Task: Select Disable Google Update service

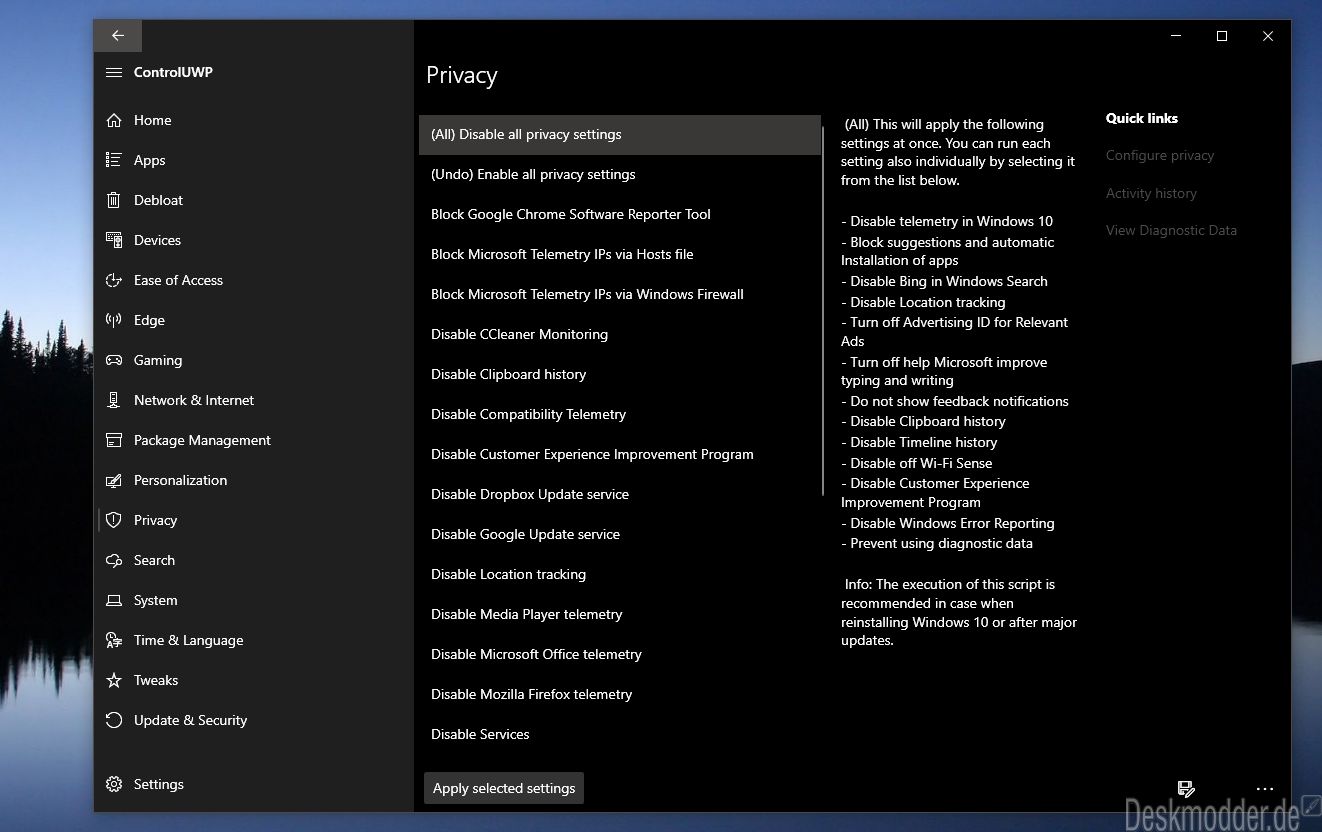Action: coord(620,534)
